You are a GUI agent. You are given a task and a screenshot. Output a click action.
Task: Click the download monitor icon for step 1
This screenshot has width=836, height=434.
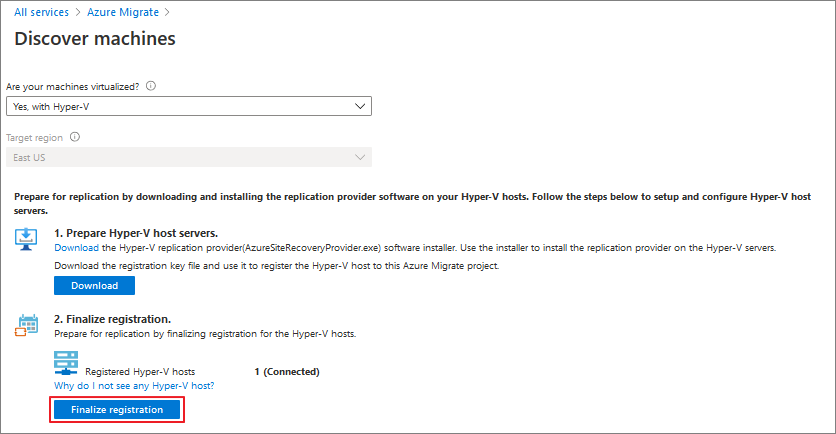pyautogui.click(x=26, y=239)
